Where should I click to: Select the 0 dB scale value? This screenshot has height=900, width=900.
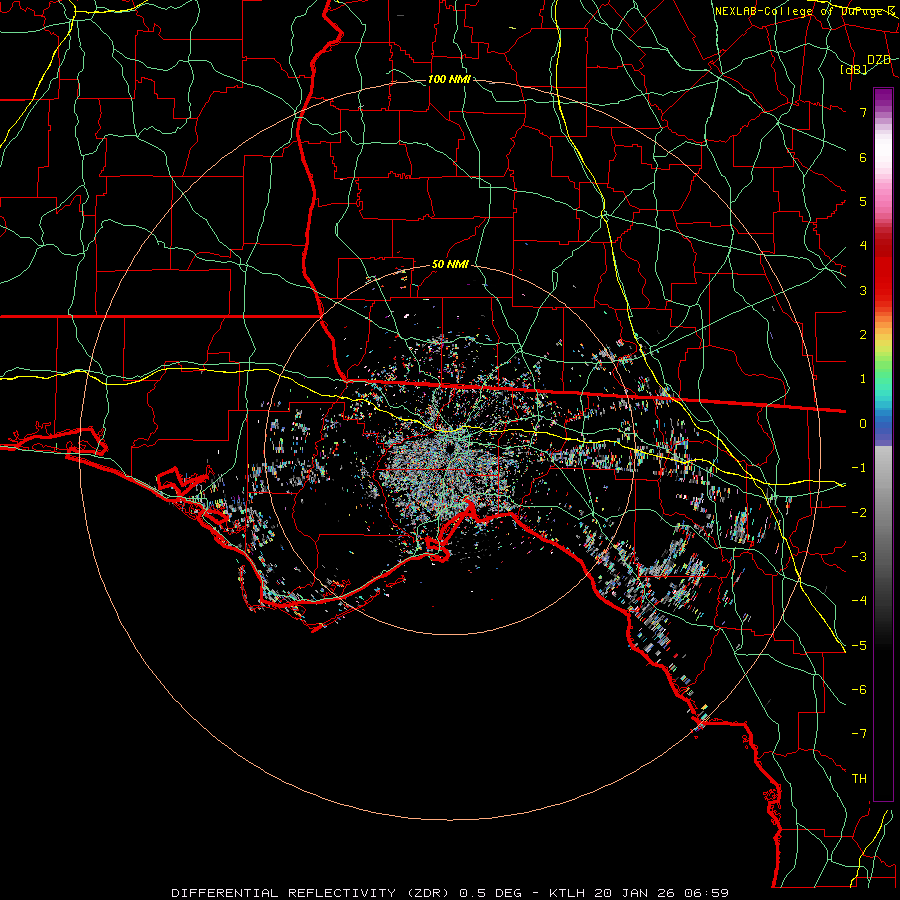pos(863,424)
